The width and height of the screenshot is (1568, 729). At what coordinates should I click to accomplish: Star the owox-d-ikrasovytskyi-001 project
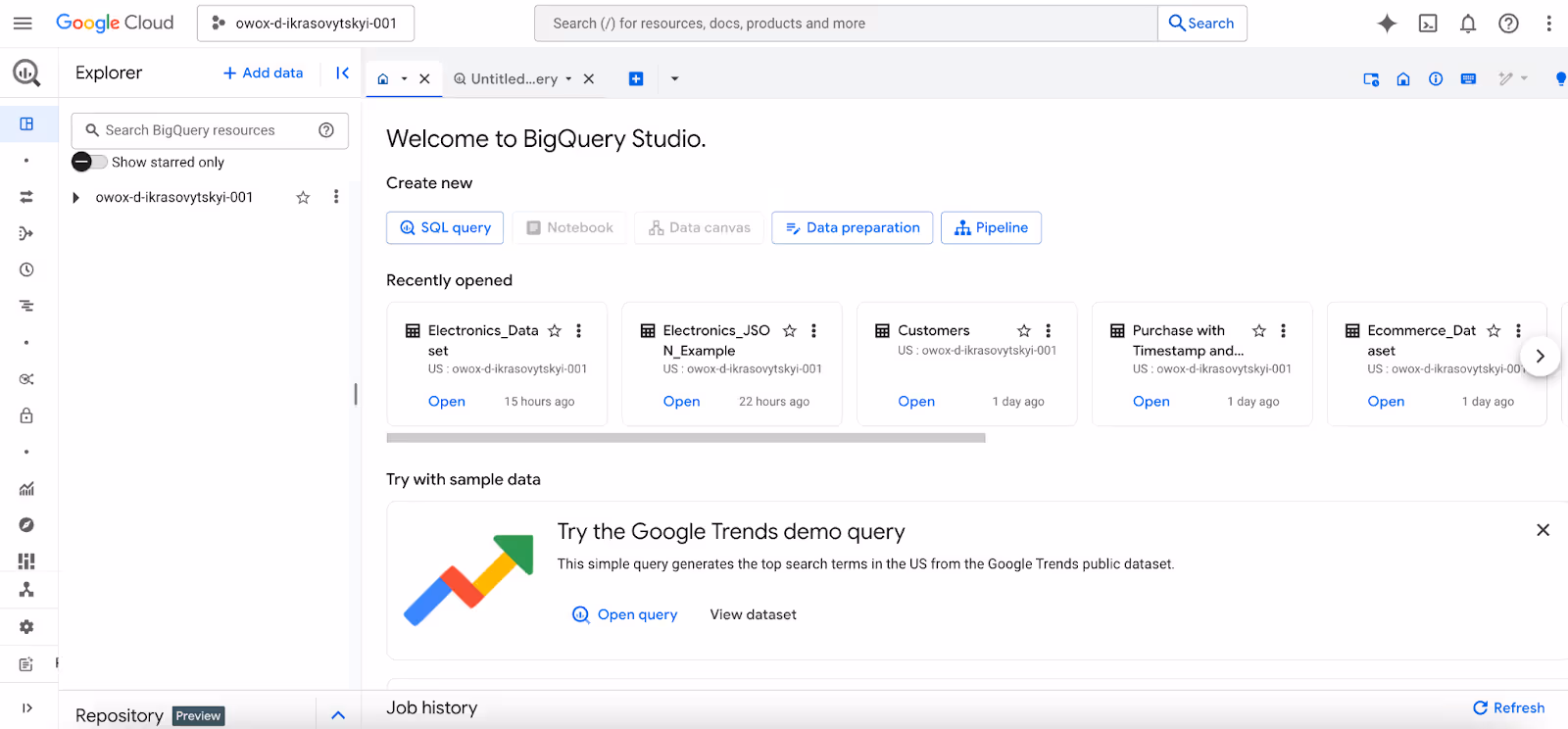click(303, 197)
